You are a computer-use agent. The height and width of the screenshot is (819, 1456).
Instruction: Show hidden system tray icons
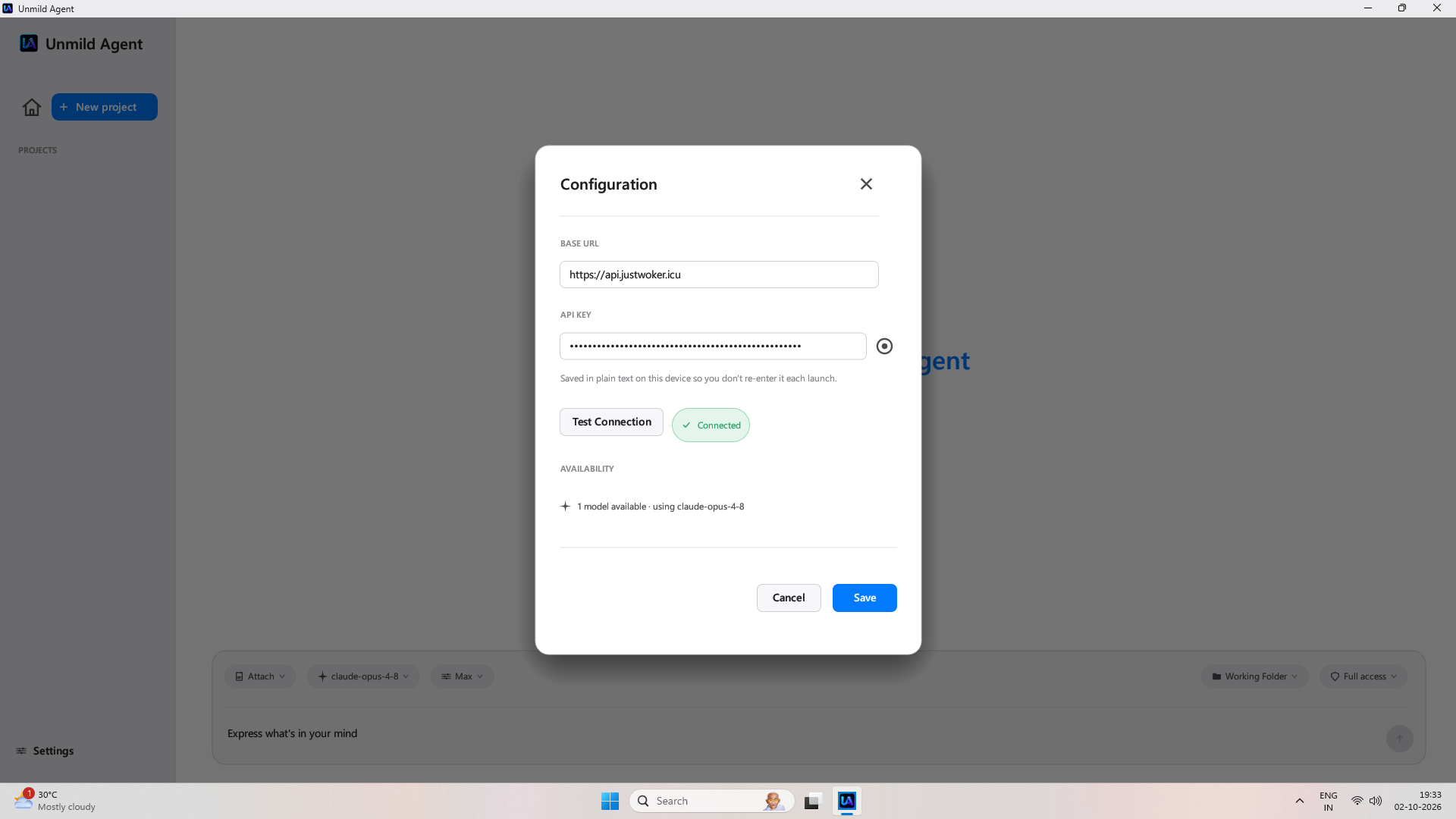tap(1299, 801)
